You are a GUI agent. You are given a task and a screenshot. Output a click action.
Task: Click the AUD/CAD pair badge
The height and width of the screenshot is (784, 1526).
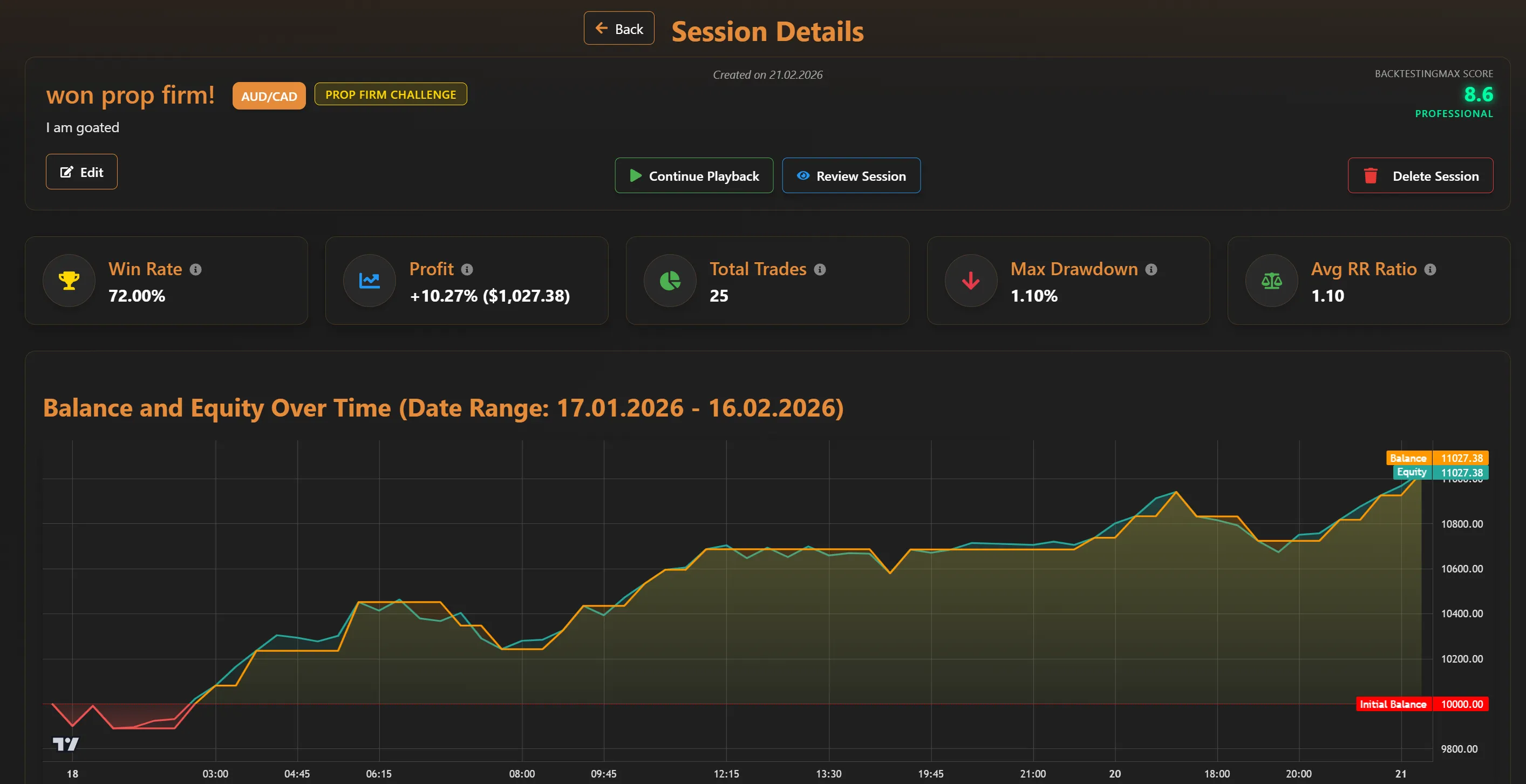pos(269,96)
